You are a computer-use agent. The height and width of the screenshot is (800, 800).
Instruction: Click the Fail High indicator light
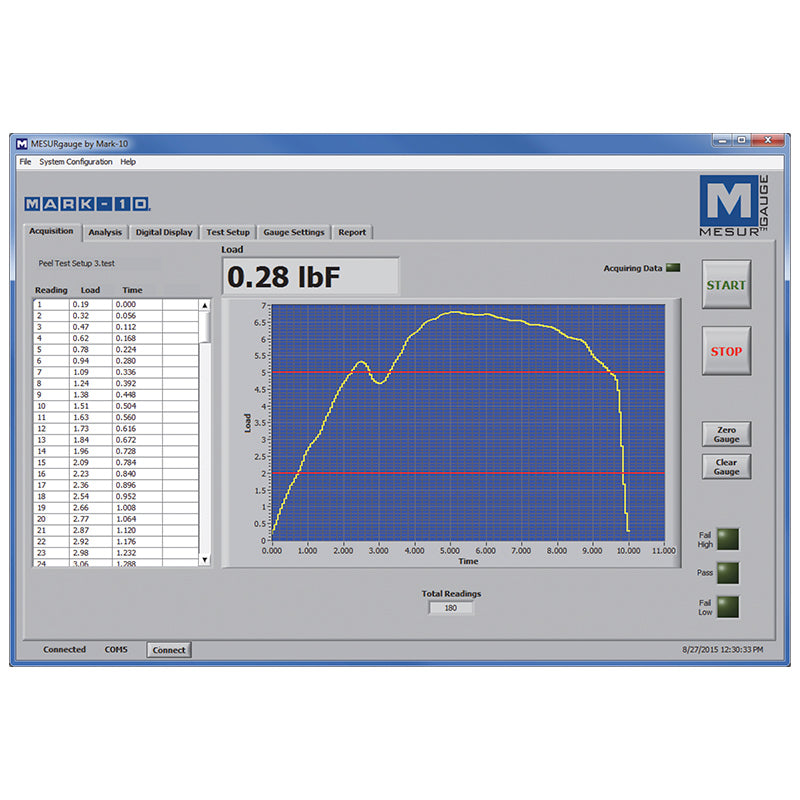tap(726, 537)
